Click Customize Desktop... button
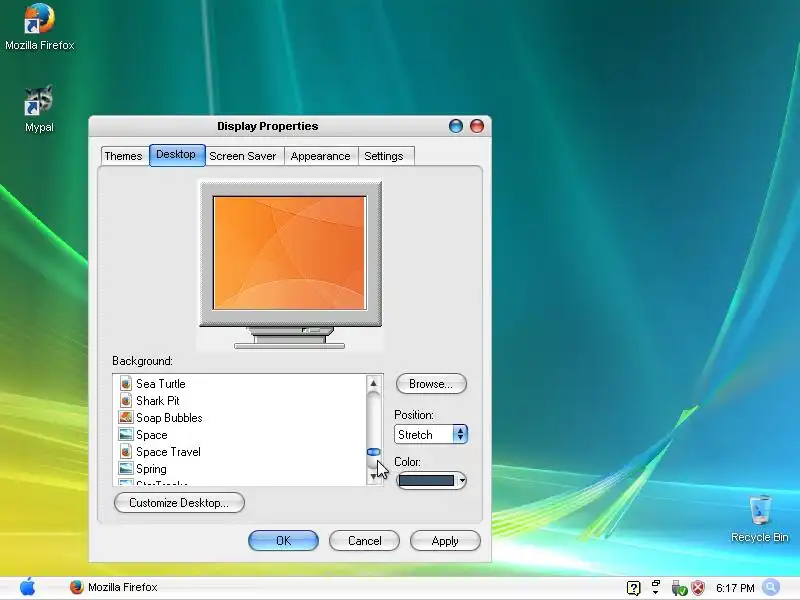 point(179,503)
